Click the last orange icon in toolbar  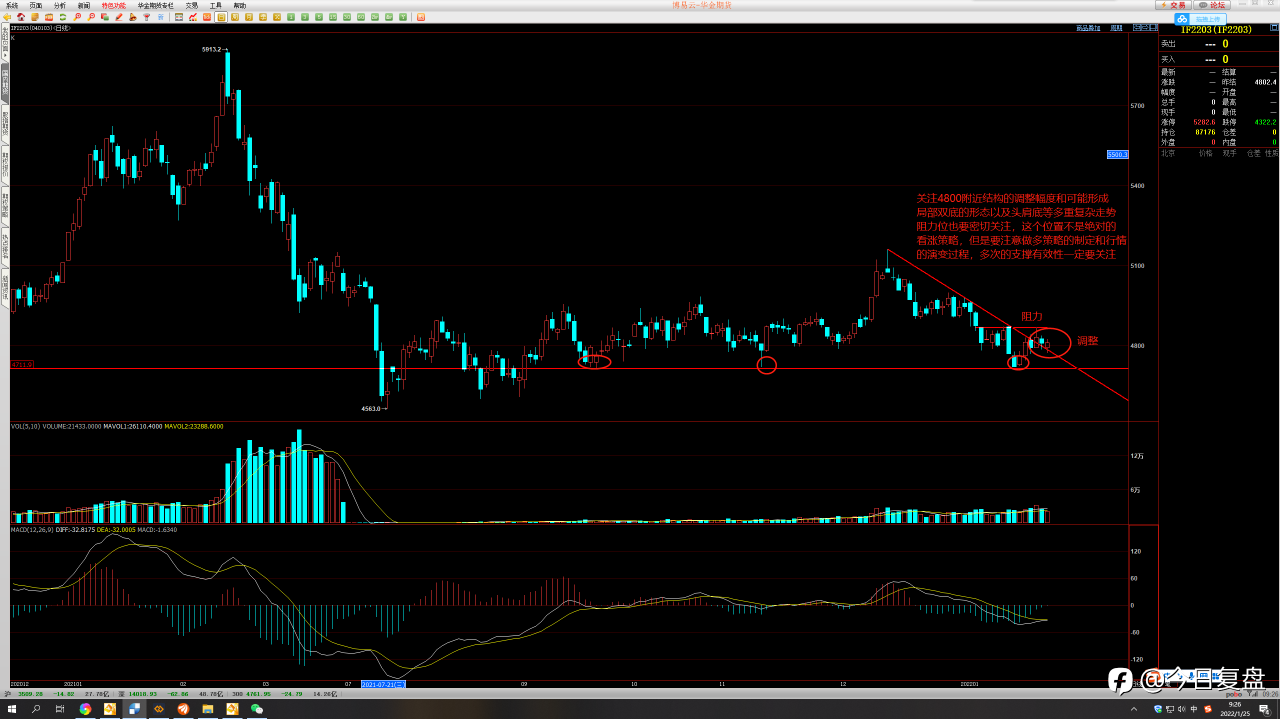pos(421,17)
